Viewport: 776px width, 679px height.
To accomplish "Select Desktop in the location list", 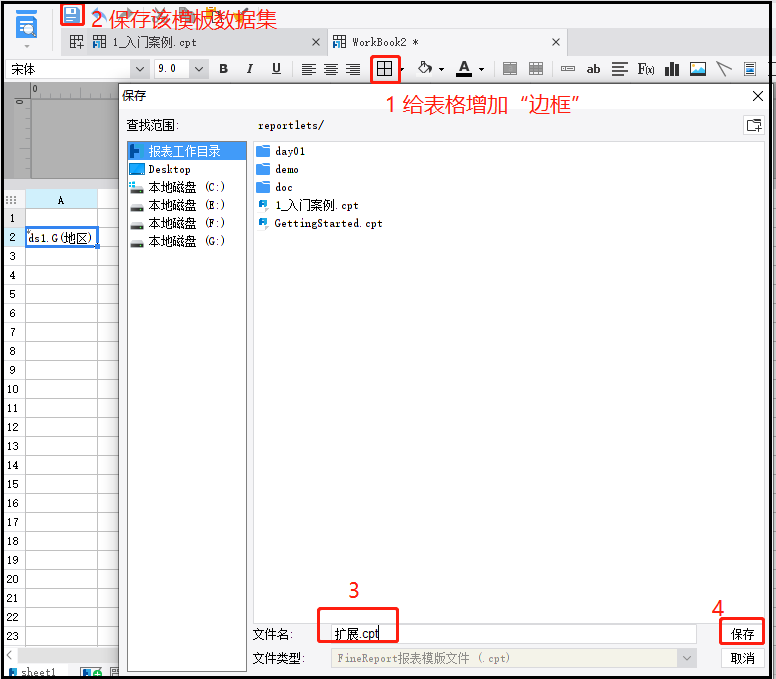I will click(187, 169).
